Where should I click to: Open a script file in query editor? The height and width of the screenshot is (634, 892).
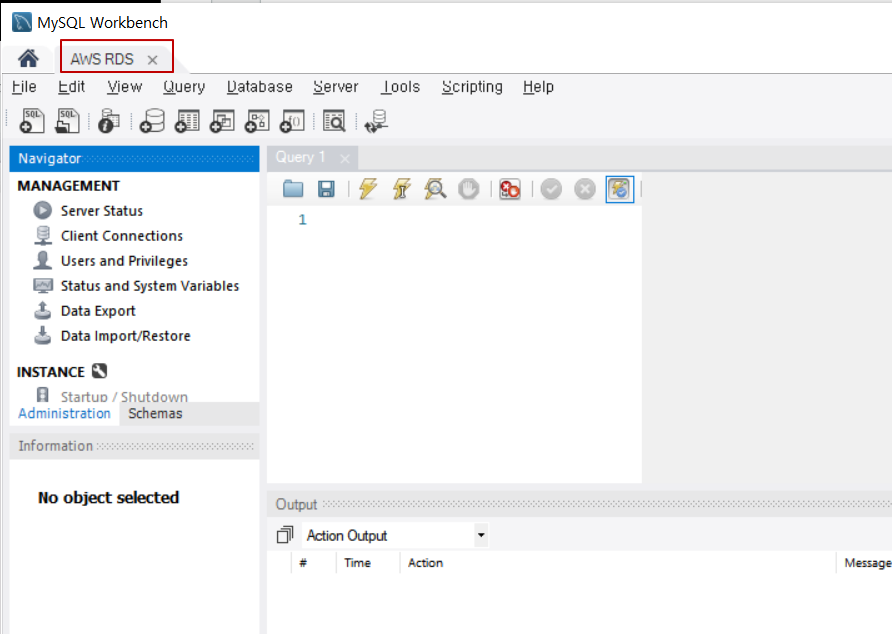[x=293, y=188]
